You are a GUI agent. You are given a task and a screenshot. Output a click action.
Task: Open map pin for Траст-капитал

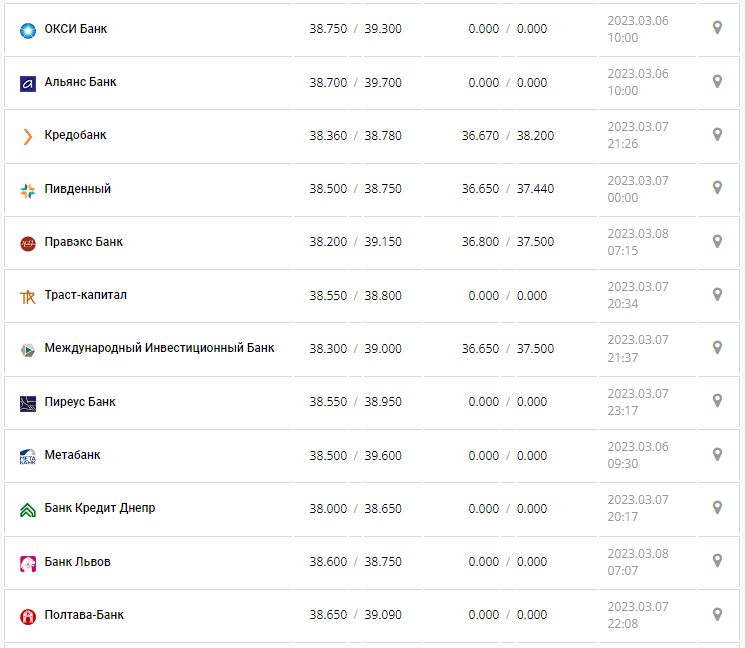(x=717, y=294)
